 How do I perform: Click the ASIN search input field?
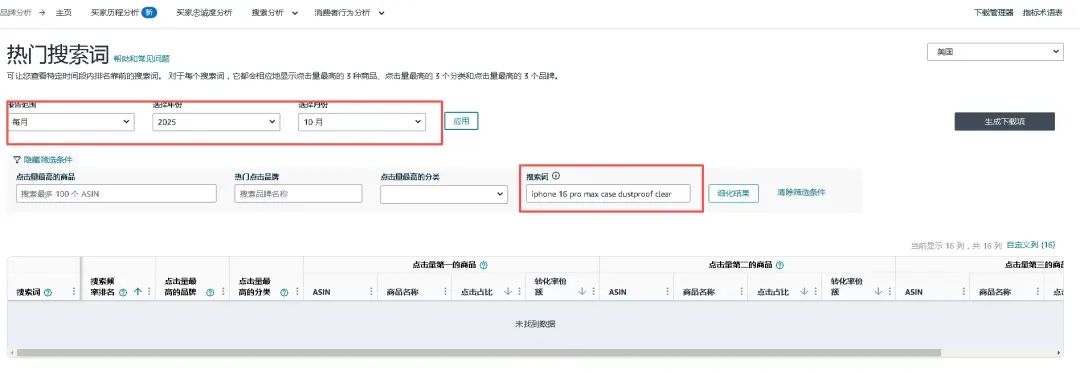click(116, 194)
